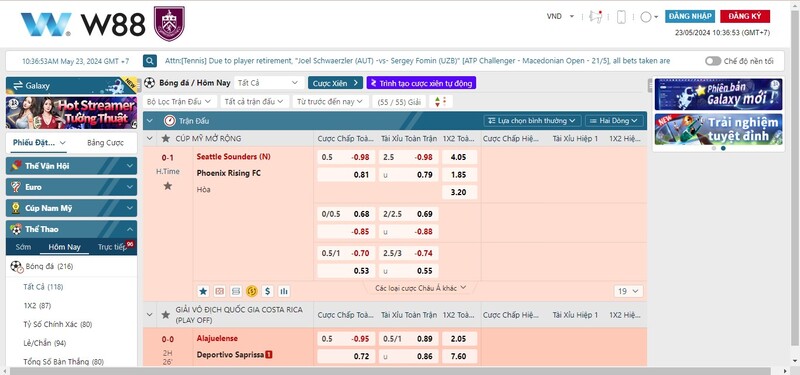Open the Phiếu Đặt tab
Image resolution: width=800 pixels, height=375 pixels.
point(39,143)
